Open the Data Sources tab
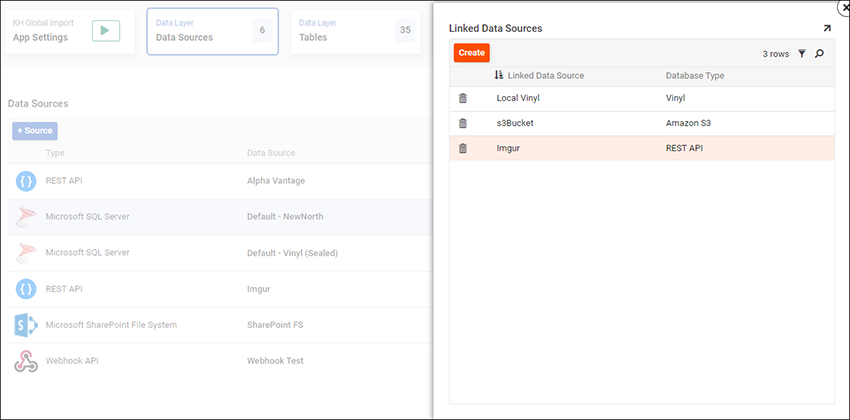The width and height of the screenshot is (850, 420). tap(212, 31)
